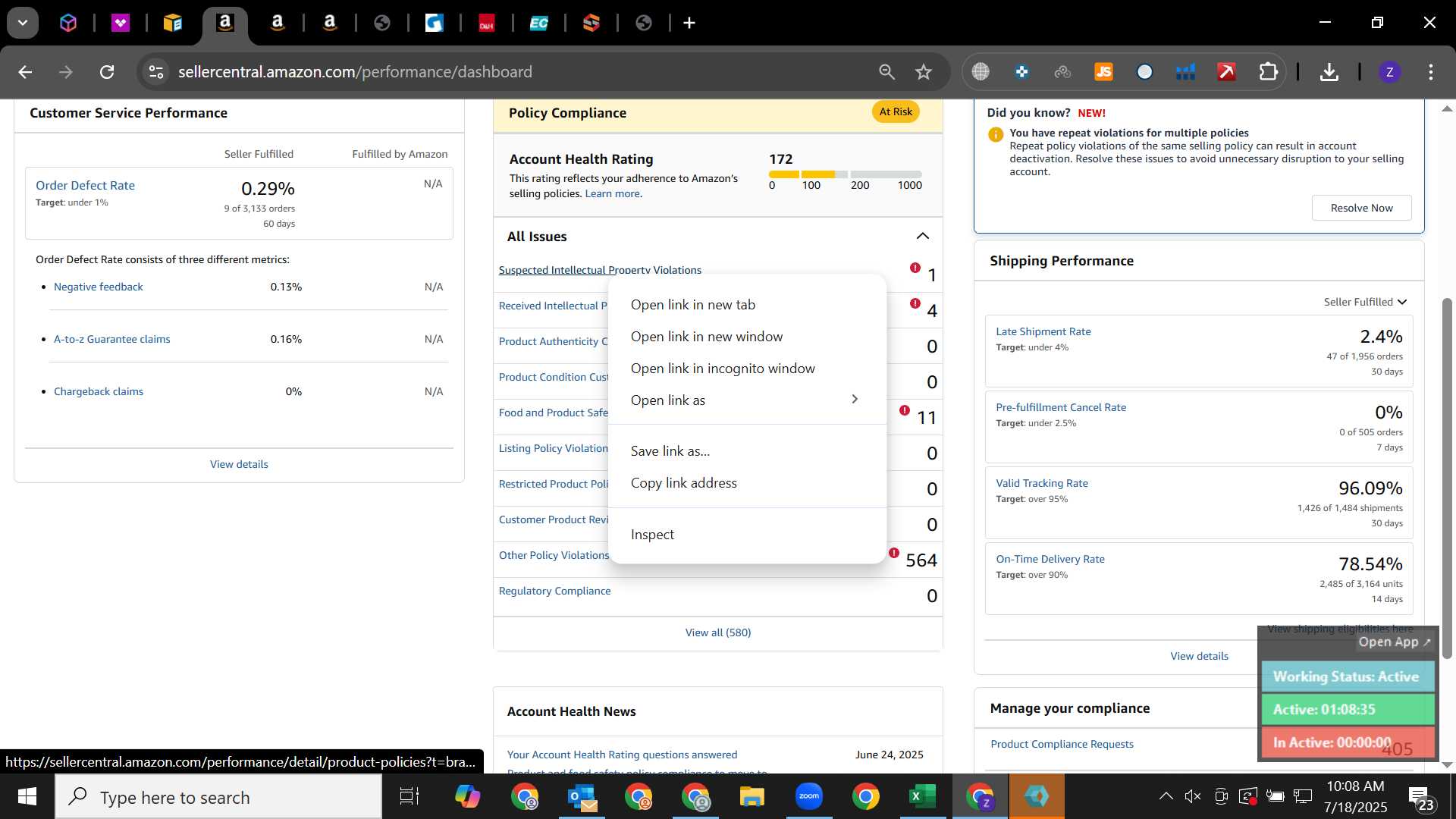The width and height of the screenshot is (1456, 819).
Task: Click the taskbar search box
Action: 218,797
